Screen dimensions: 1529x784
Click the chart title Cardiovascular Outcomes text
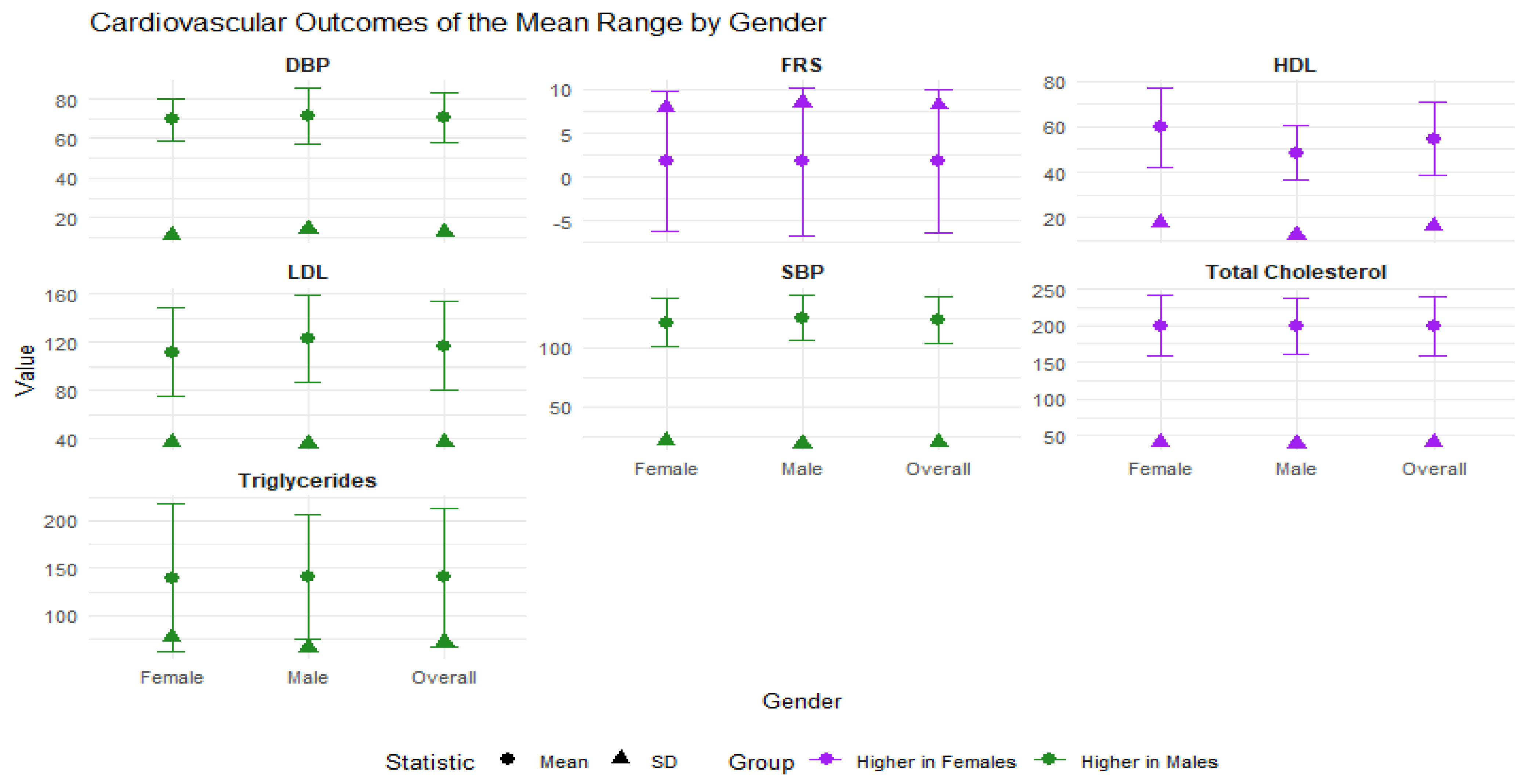point(457,23)
